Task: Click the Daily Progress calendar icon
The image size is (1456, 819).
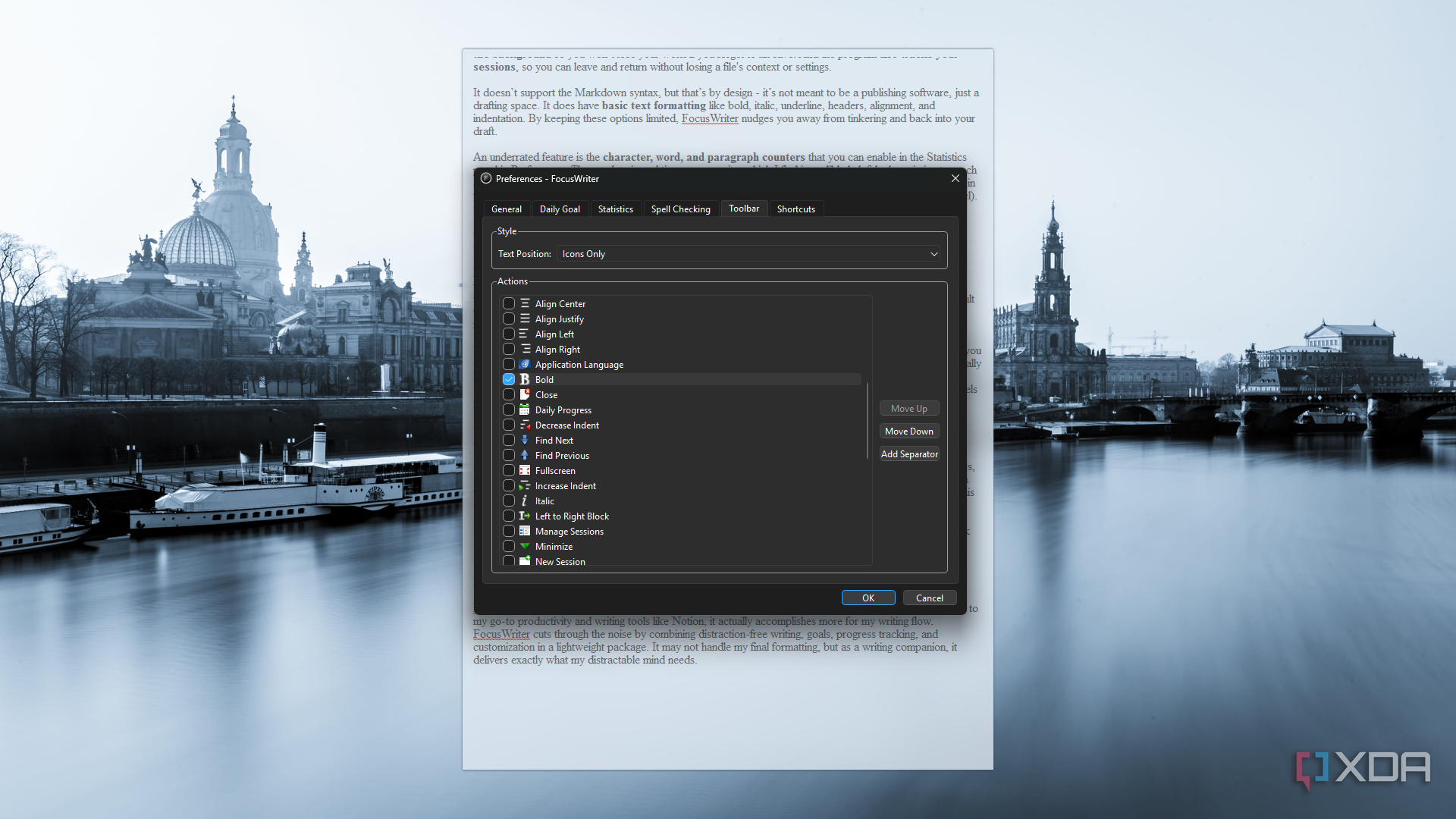Action: coord(525,409)
